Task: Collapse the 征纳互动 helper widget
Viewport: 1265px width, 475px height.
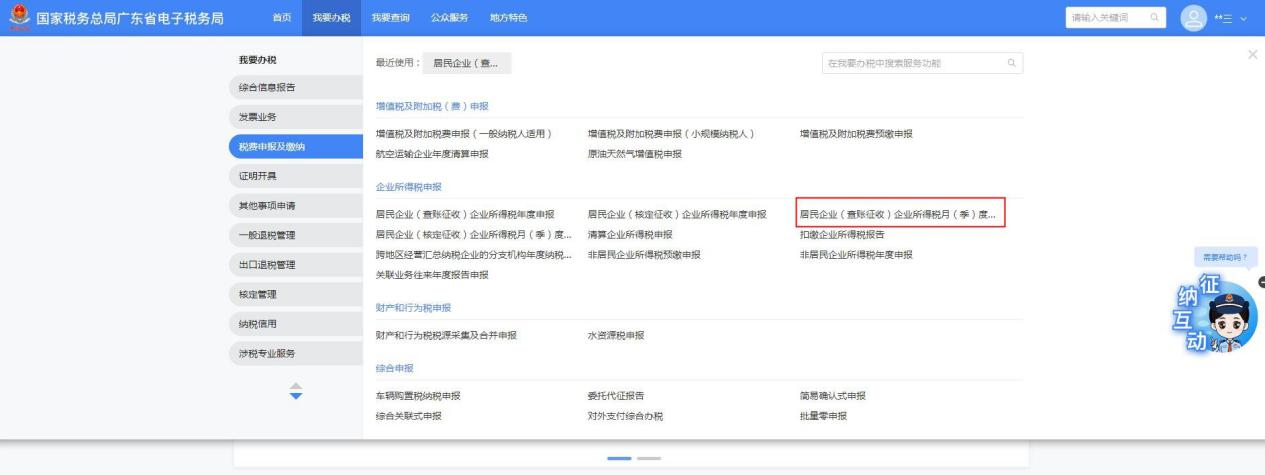Action: click(x=1261, y=283)
